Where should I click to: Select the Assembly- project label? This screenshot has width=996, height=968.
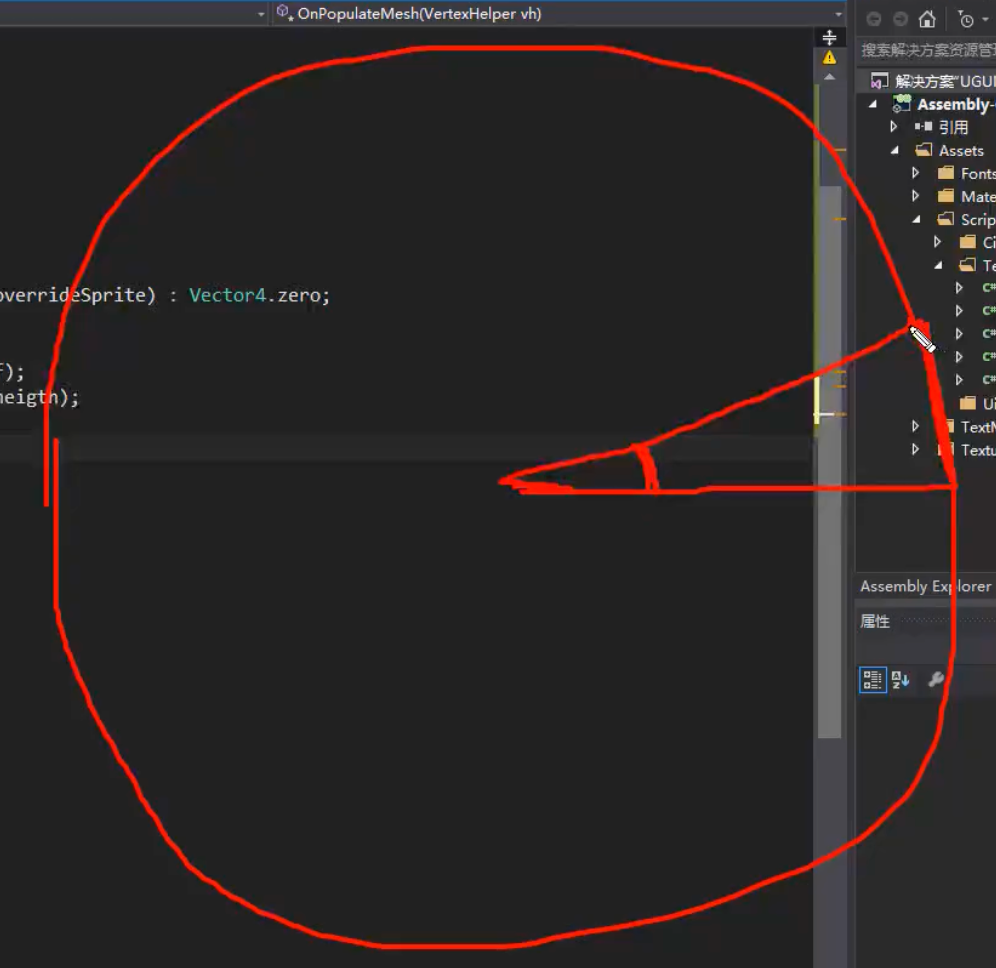tap(956, 104)
